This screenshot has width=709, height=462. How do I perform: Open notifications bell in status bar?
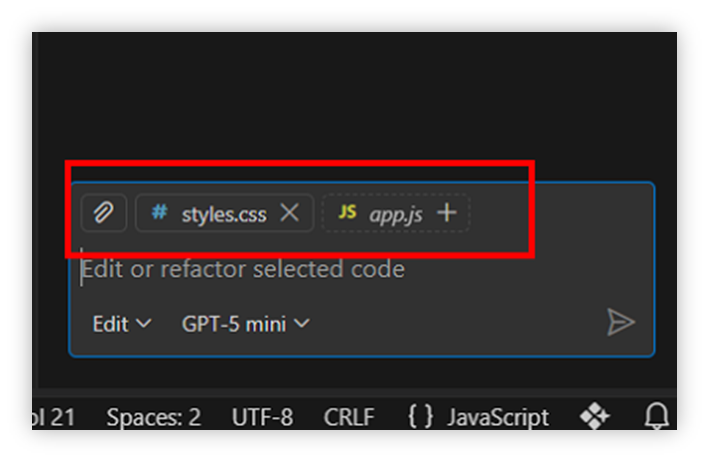[x=656, y=417]
